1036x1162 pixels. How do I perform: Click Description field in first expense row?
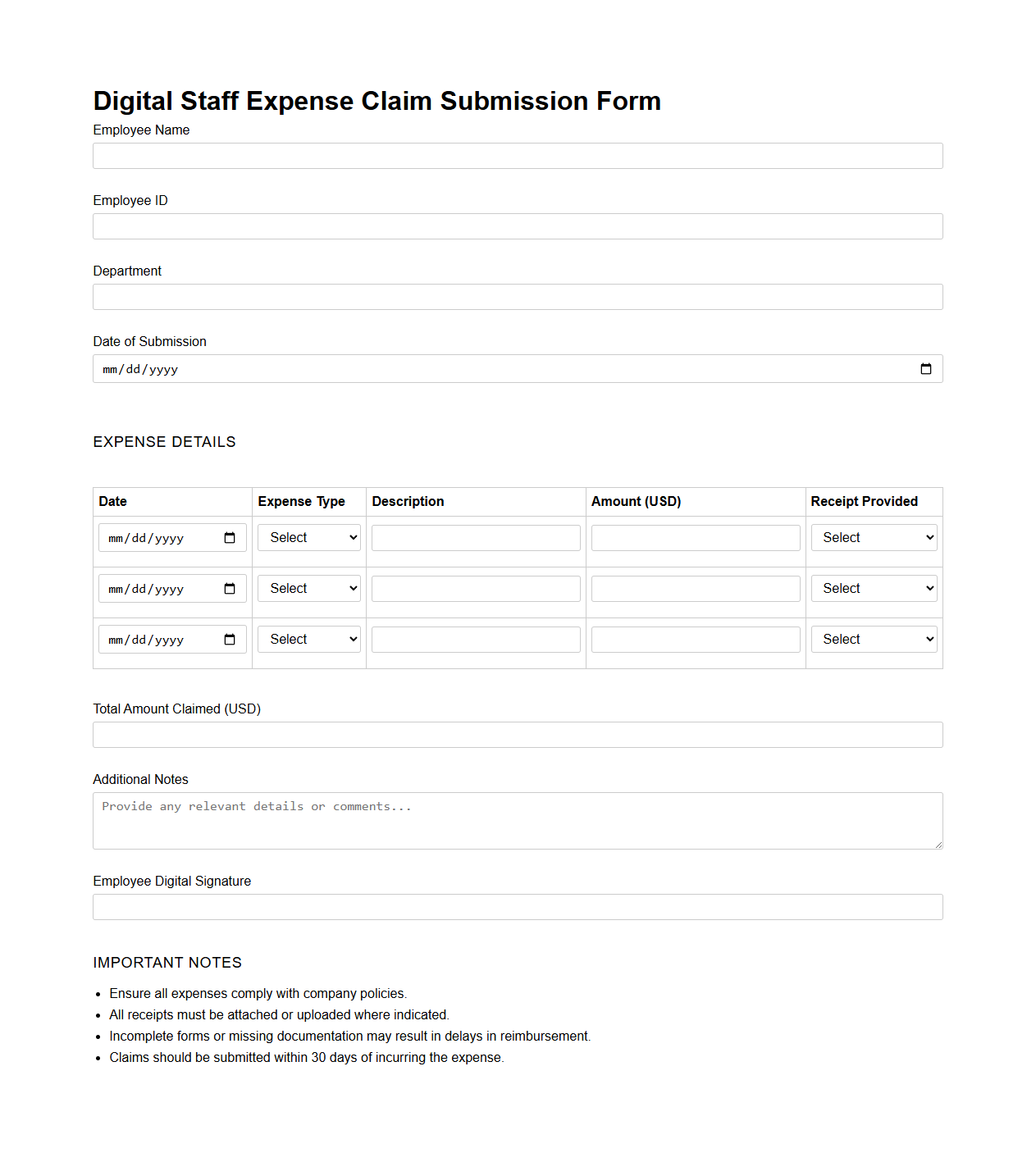(476, 538)
